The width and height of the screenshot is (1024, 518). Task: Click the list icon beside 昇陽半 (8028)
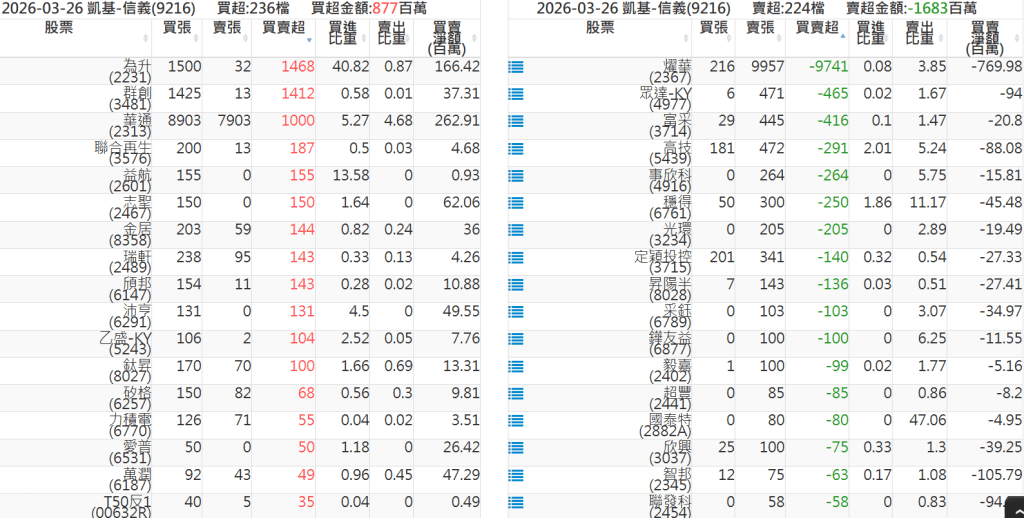[516, 284]
